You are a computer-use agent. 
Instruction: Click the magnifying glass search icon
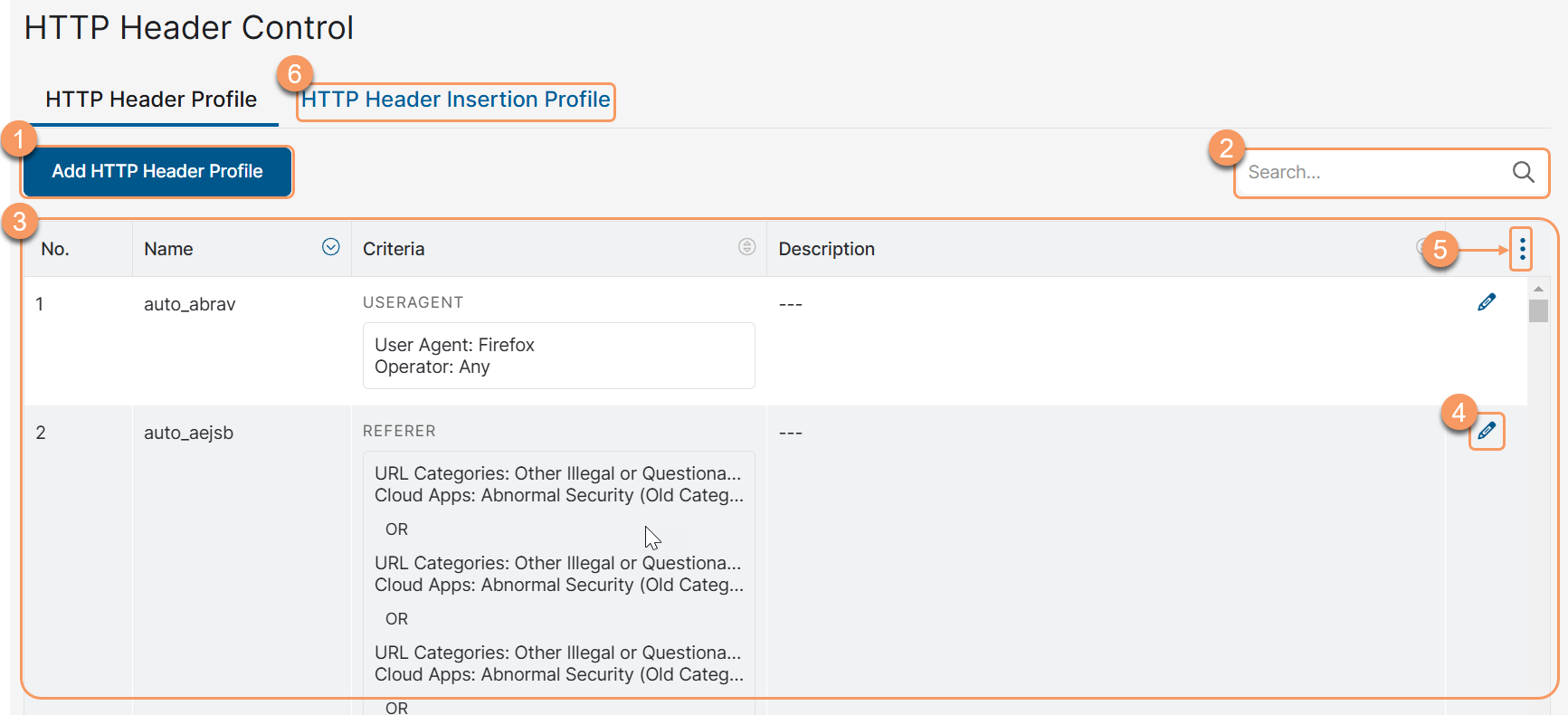[1524, 172]
